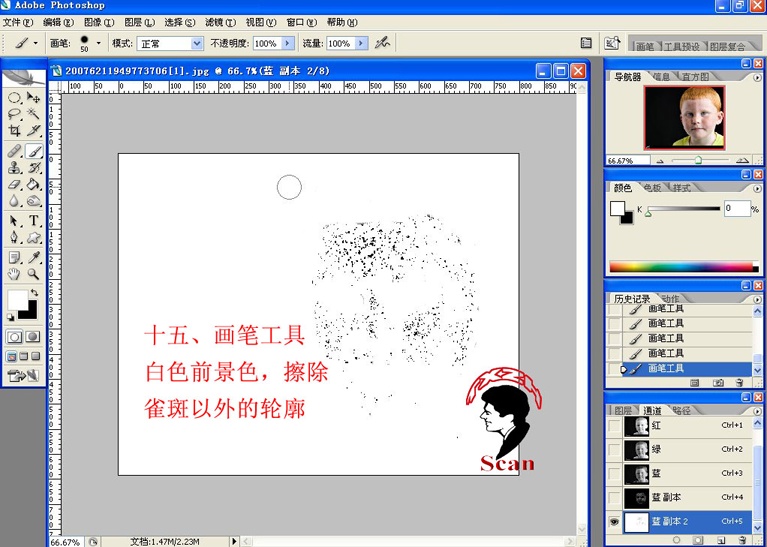Create new snapshot in History panel
767x547 pixels.
point(718,383)
